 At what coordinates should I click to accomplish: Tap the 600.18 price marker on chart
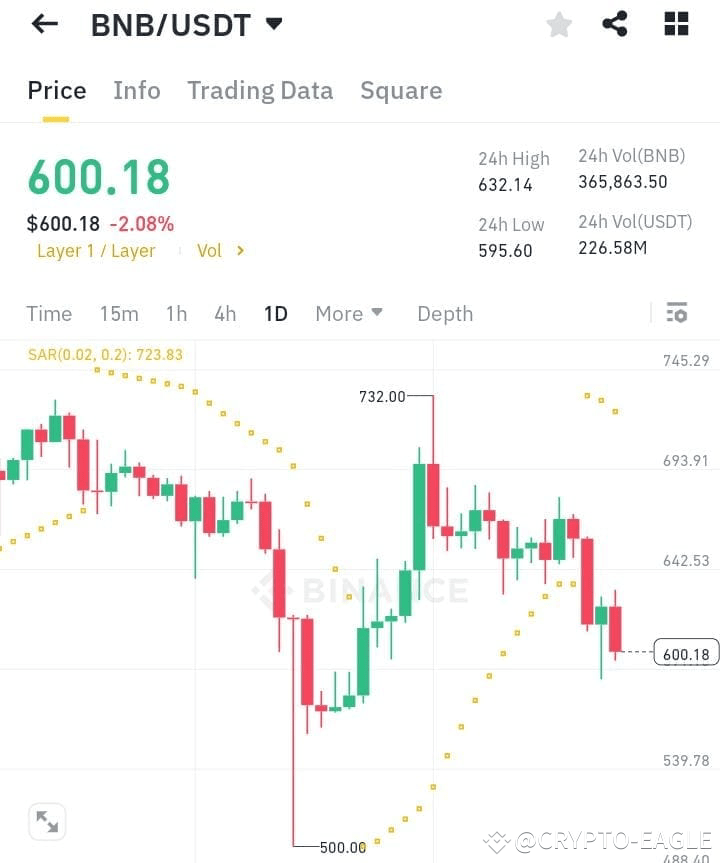tap(684, 654)
